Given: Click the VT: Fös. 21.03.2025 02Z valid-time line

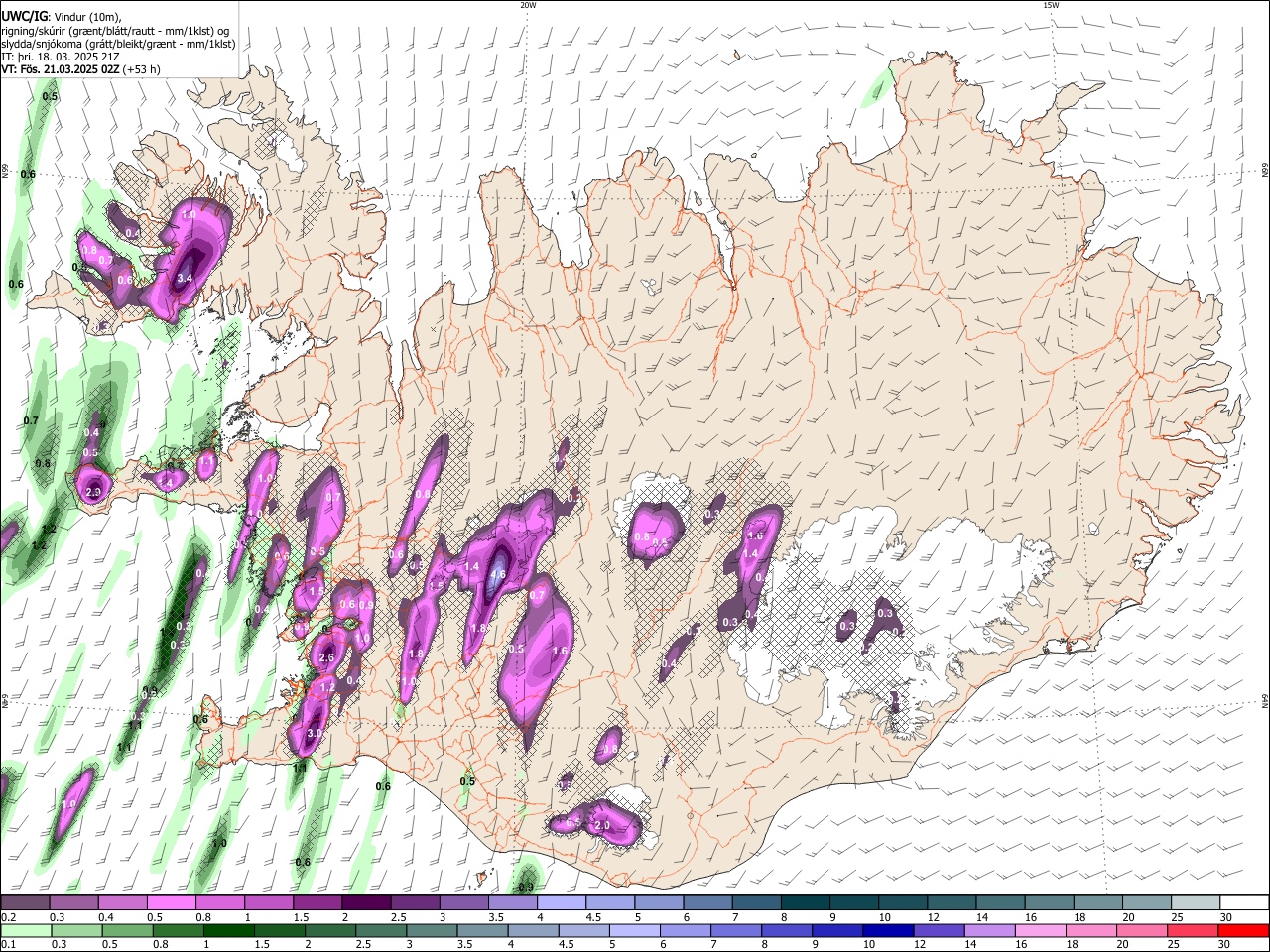Looking at the screenshot, I should [80, 69].
